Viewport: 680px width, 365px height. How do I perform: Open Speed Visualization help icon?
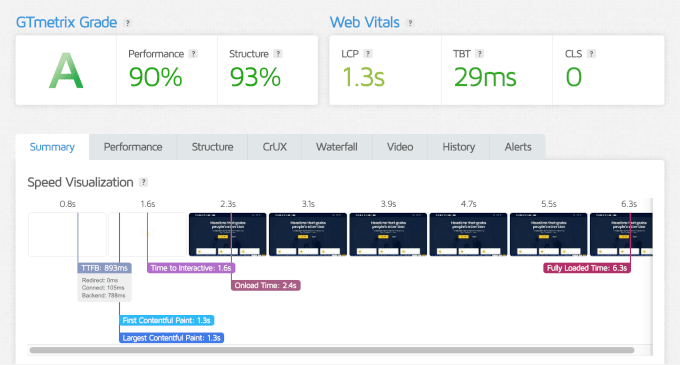143,182
